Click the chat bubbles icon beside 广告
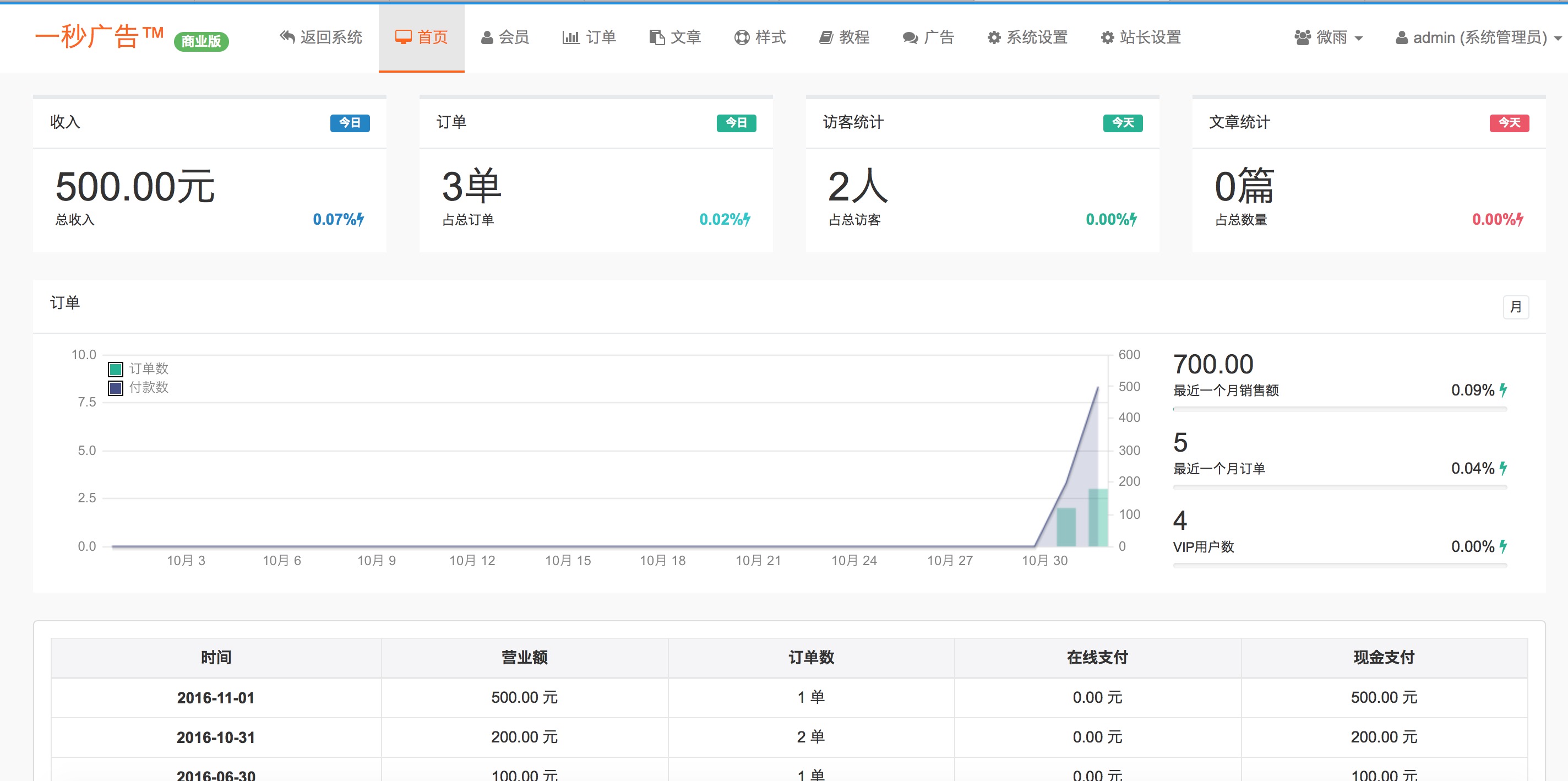This screenshot has height=781, width=1568. (x=911, y=39)
